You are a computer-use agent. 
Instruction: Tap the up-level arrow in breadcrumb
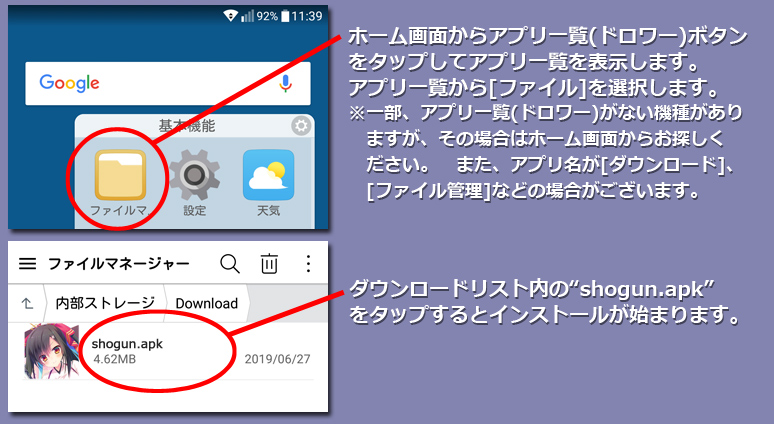tap(27, 303)
